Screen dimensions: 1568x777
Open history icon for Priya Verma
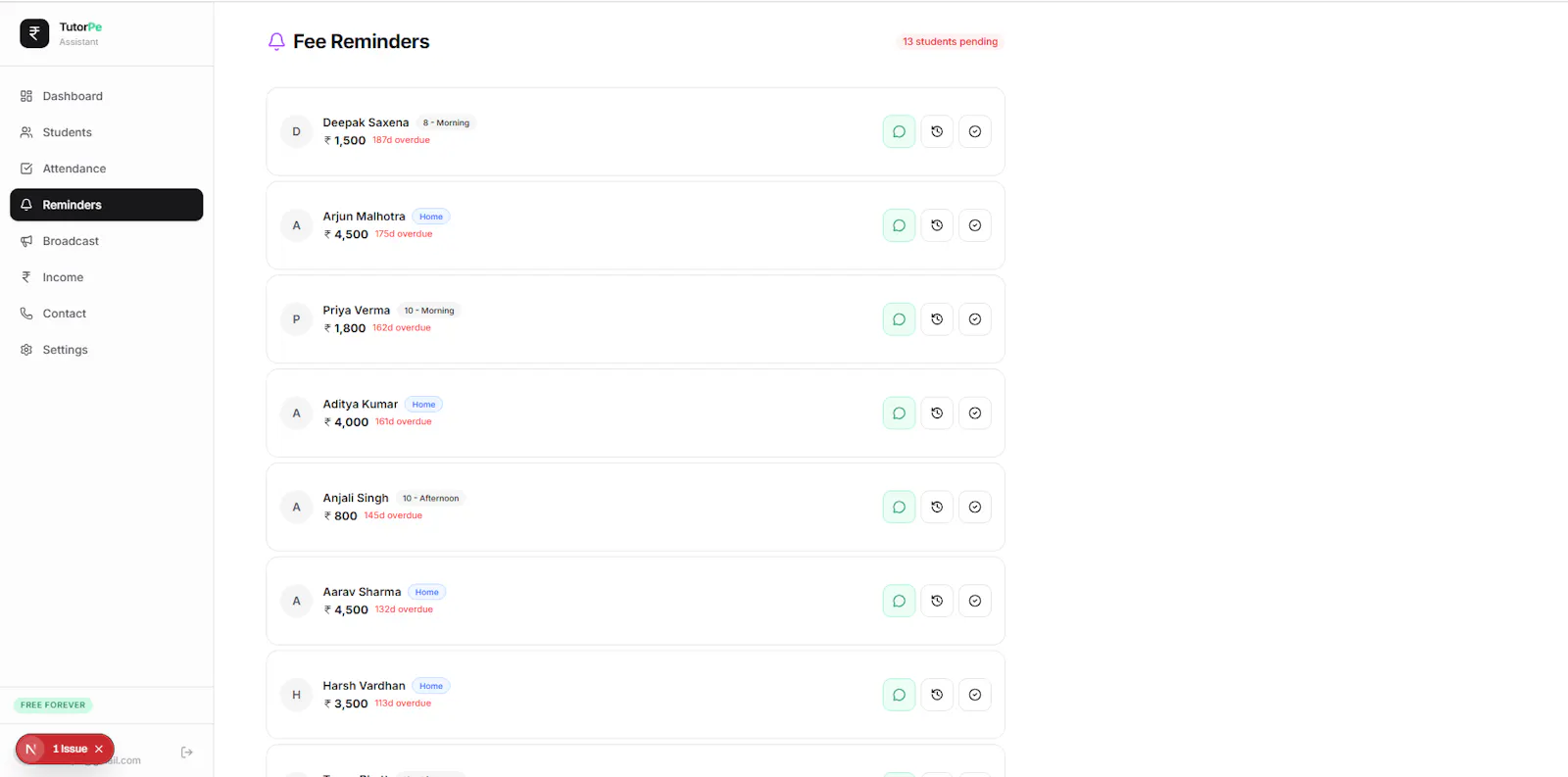tap(937, 319)
